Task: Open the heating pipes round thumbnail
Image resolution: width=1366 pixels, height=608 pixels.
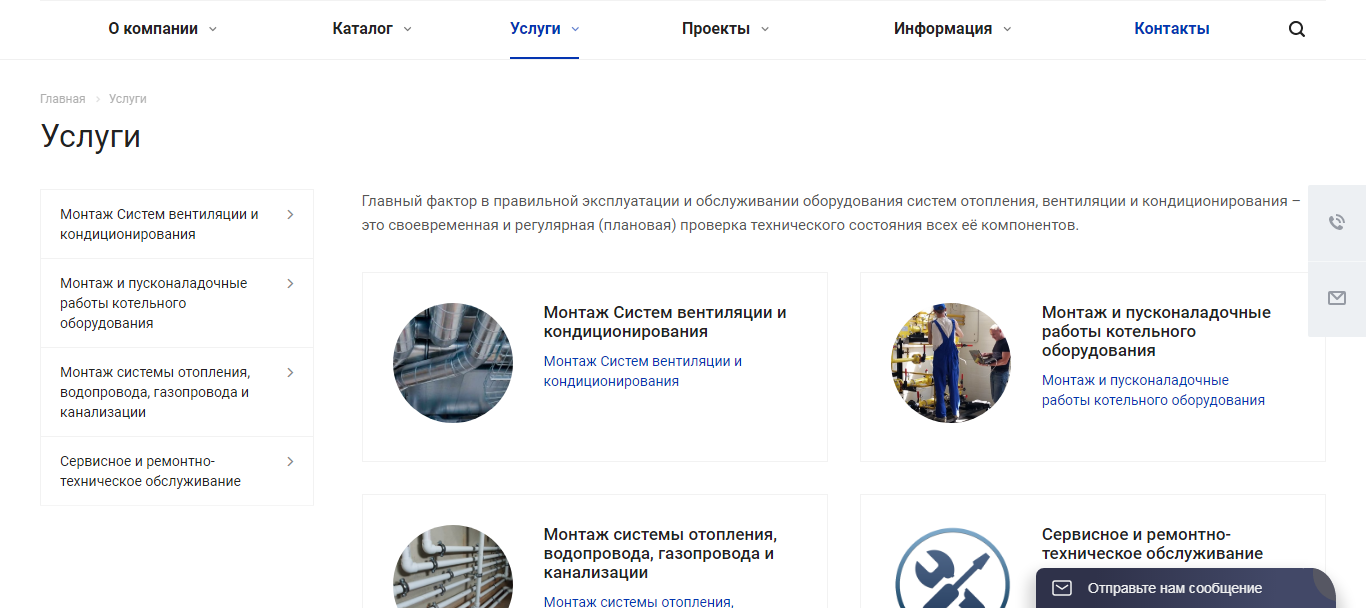Action: click(x=453, y=567)
